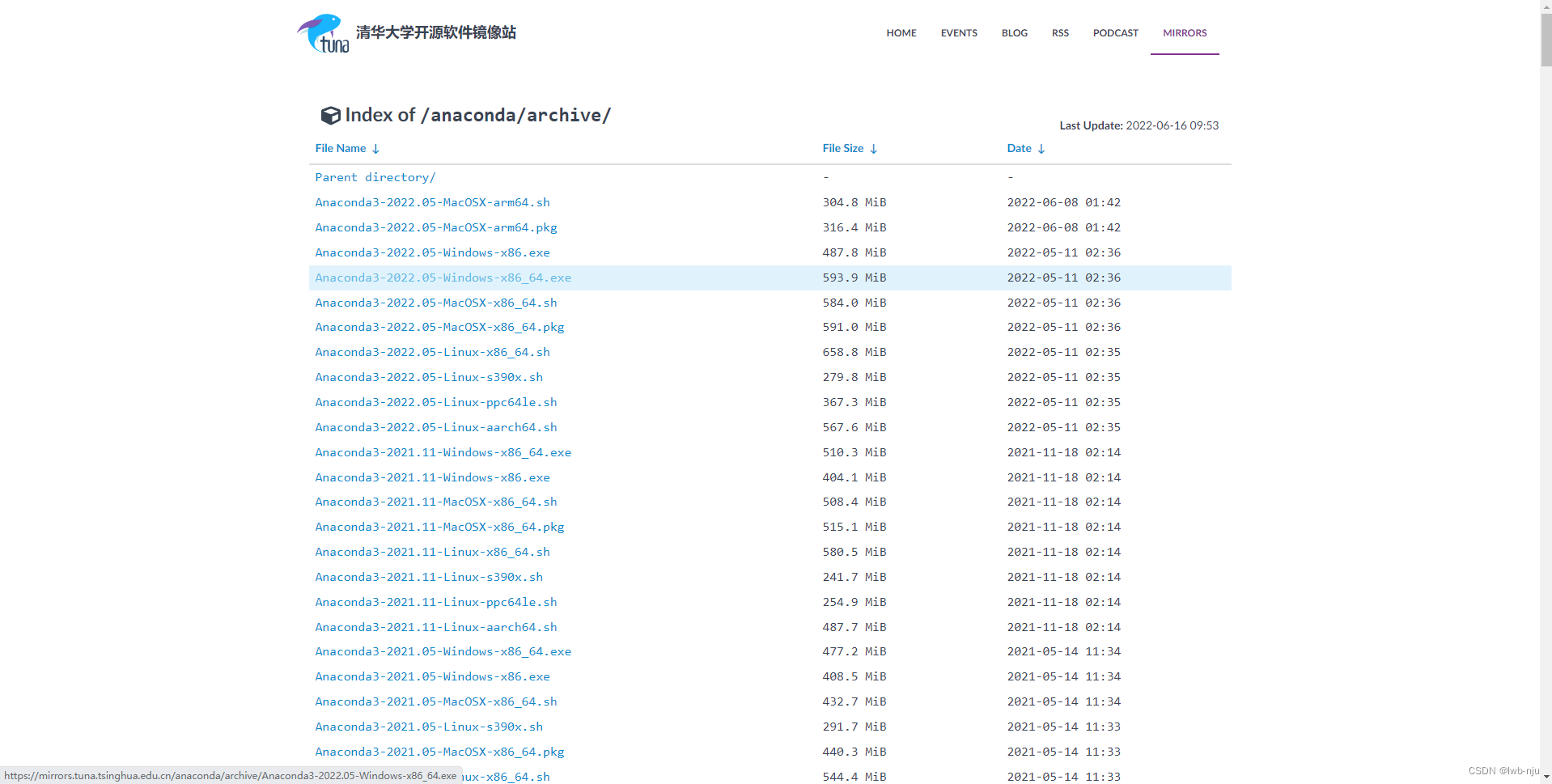Download Anaconda3-2022.05-Linux-x86_64.sh
Screen dimensions: 1552x784
(432, 352)
